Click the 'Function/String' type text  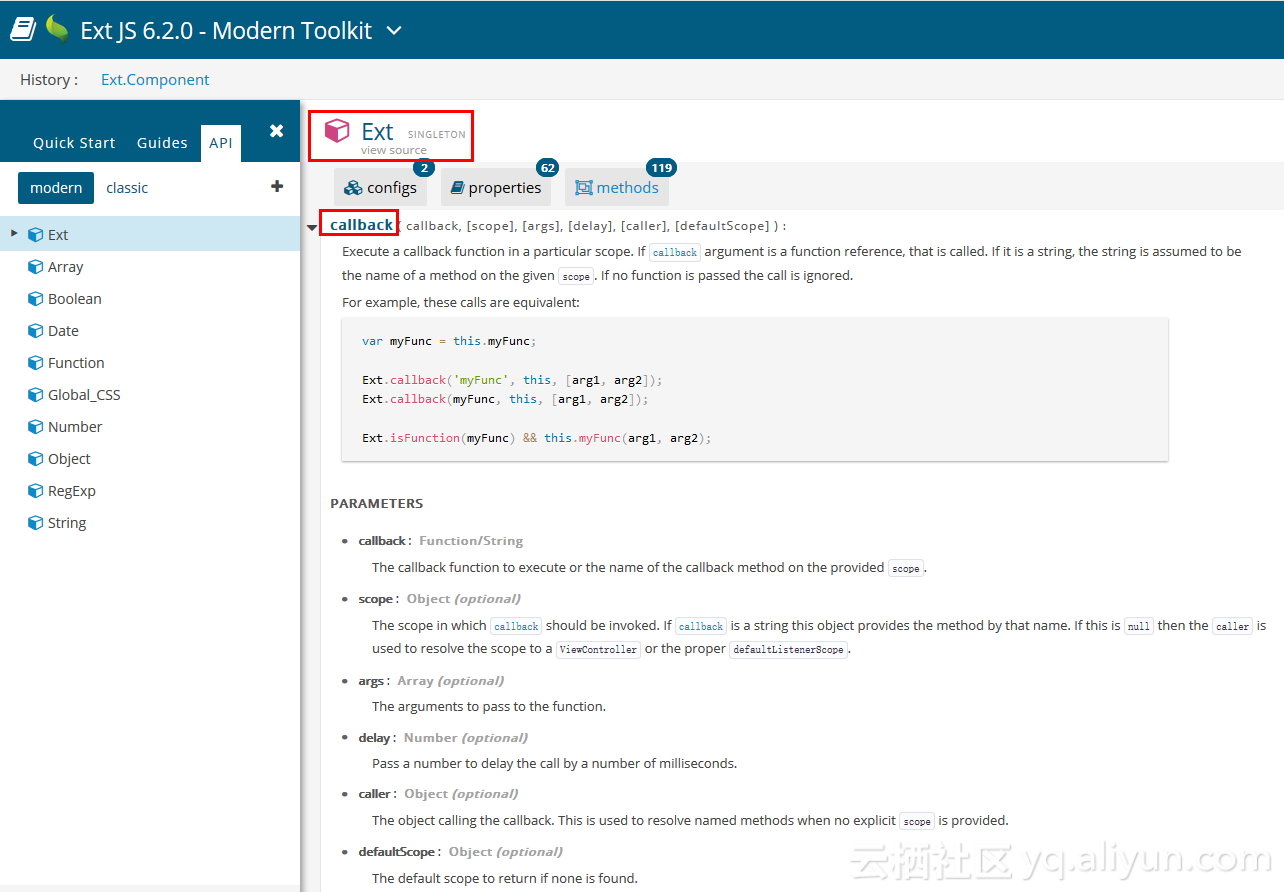pos(471,540)
